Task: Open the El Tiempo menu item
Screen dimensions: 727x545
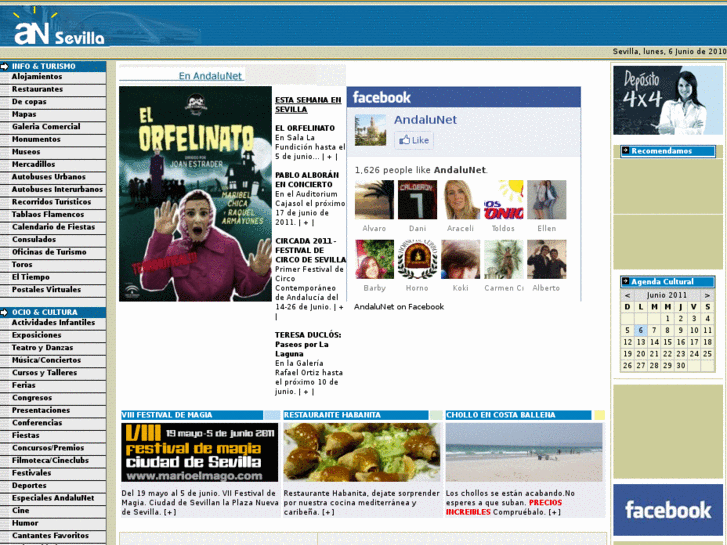Action: 31,277
